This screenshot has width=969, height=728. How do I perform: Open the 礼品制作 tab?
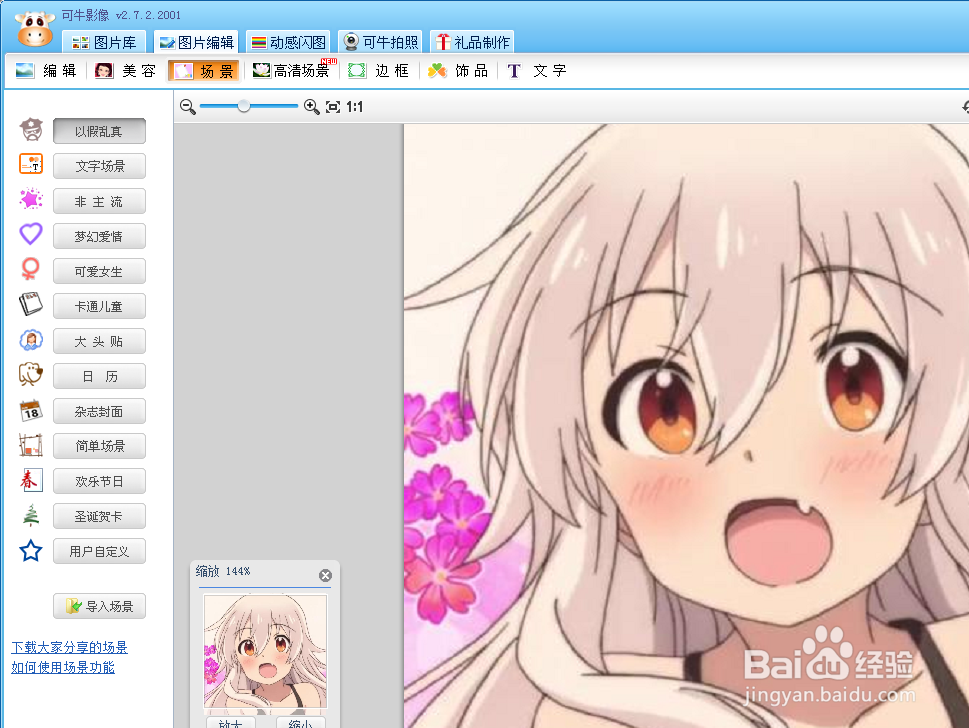click(x=473, y=42)
